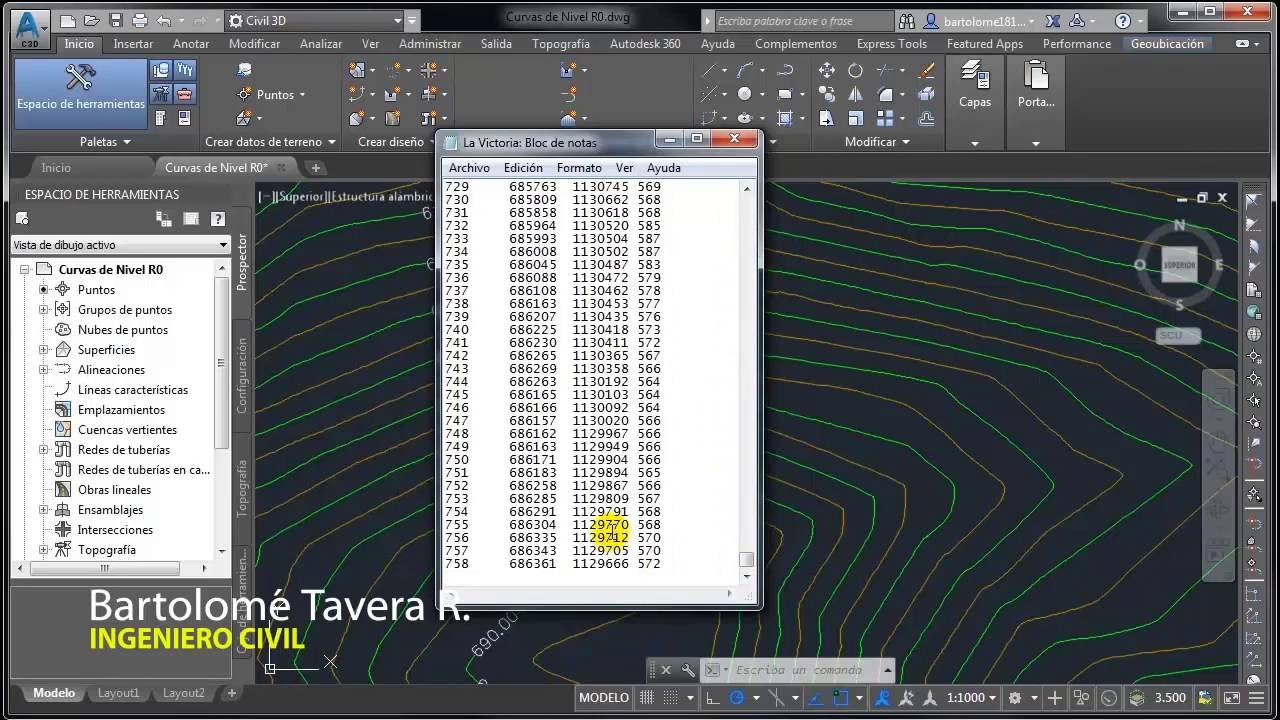Open the Archivo menu in Bloc de notas
The image size is (1280, 720).
(469, 168)
